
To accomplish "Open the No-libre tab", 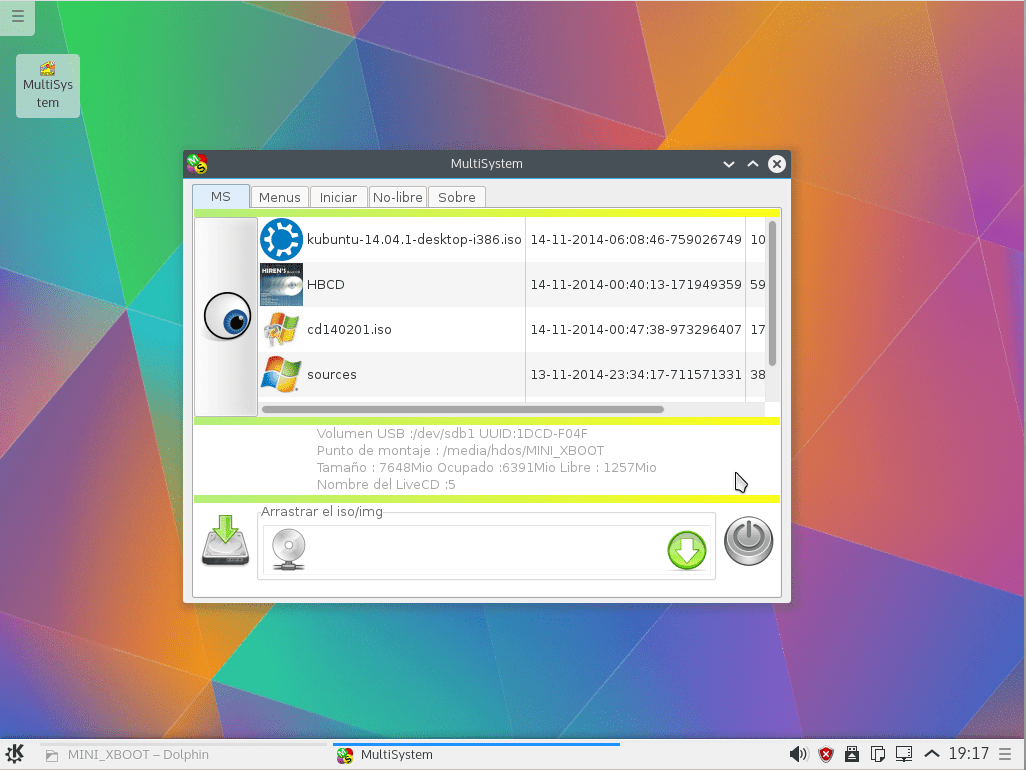I will [x=397, y=197].
